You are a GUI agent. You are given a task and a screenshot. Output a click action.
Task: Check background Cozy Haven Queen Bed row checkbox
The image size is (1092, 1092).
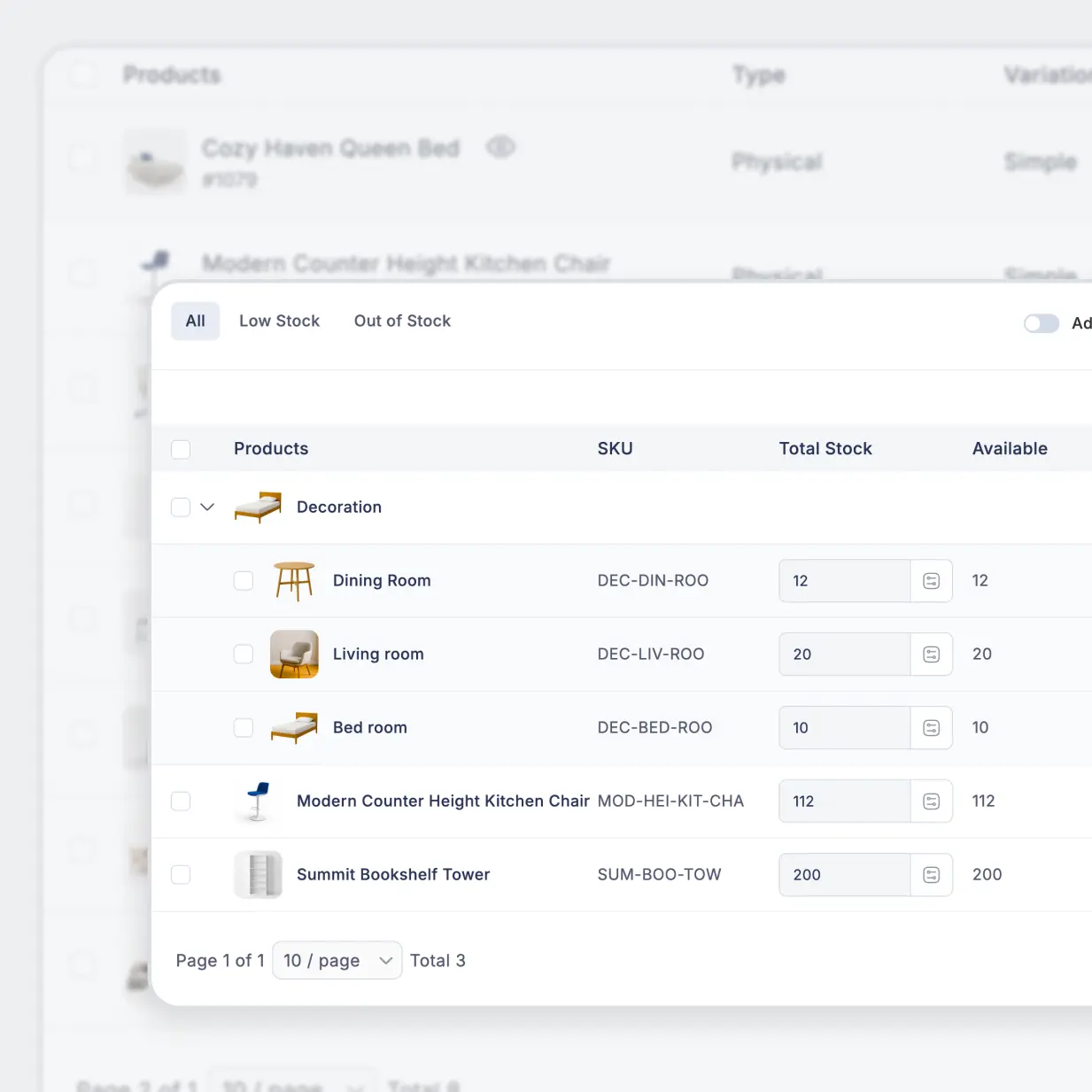click(82, 159)
